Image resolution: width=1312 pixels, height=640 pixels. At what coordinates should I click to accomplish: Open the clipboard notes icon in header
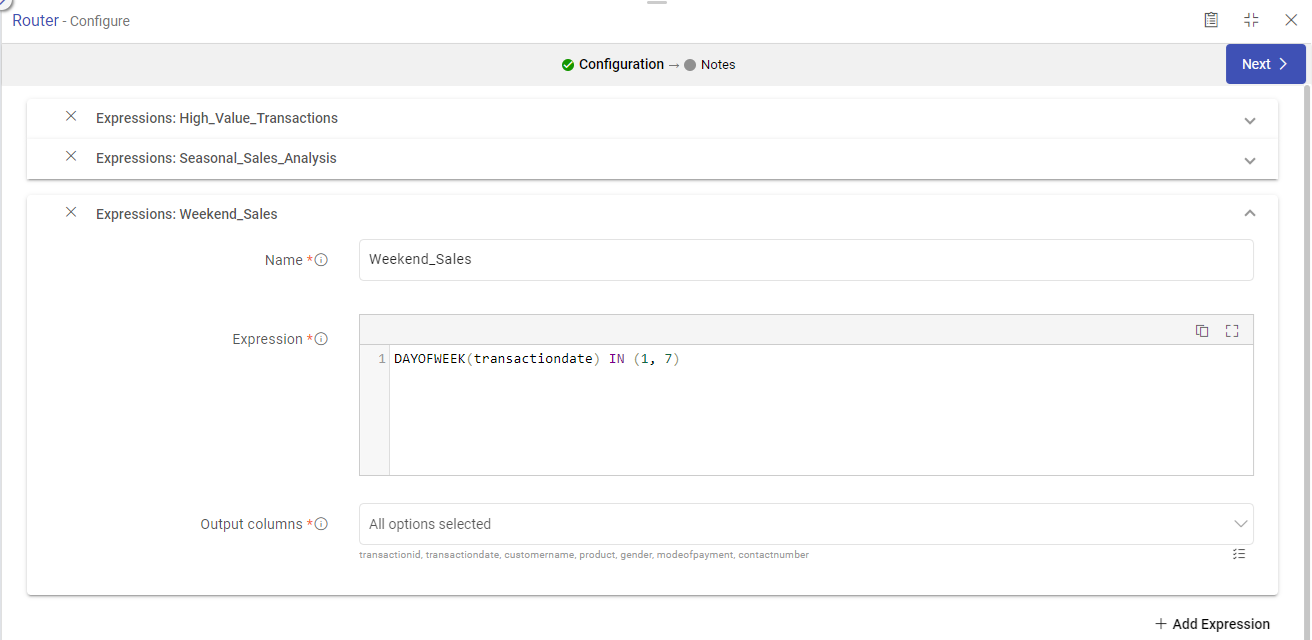tap(1211, 20)
